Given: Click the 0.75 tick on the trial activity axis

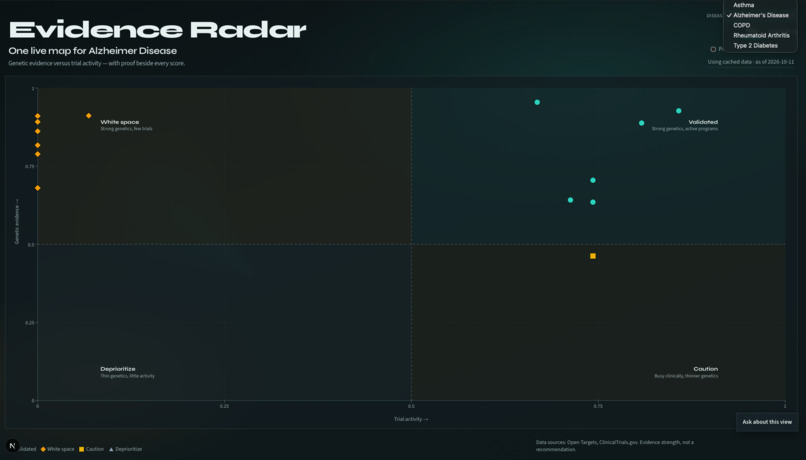Looking at the screenshot, I should pos(598,406).
